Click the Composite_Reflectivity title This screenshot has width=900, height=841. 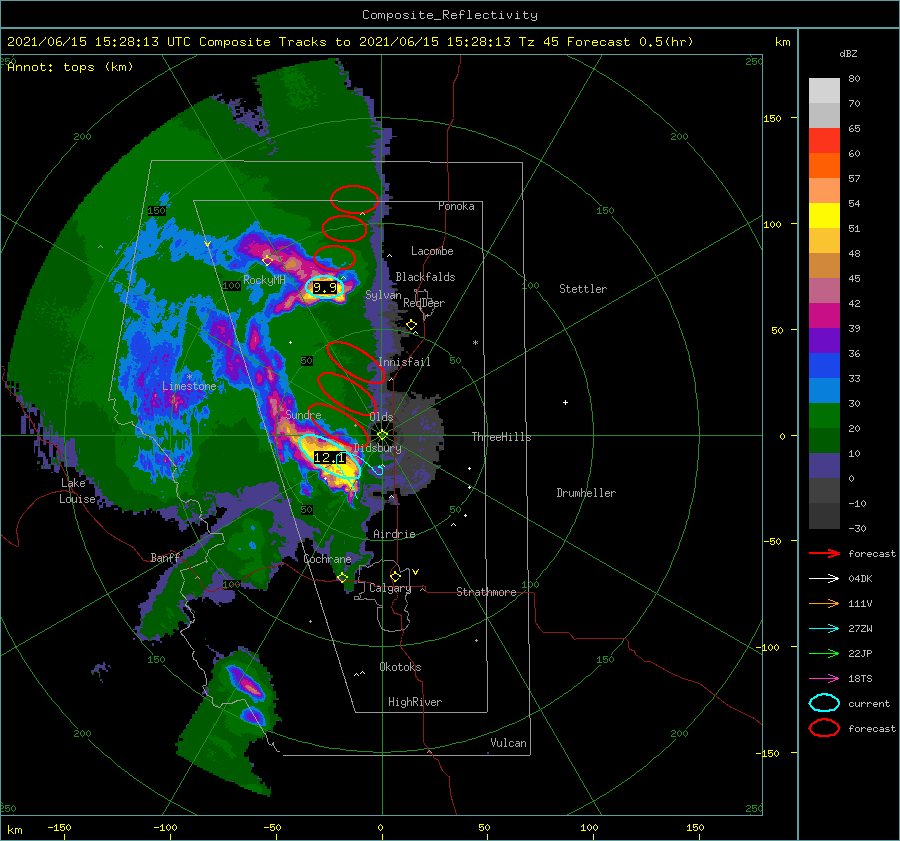(450, 15)
